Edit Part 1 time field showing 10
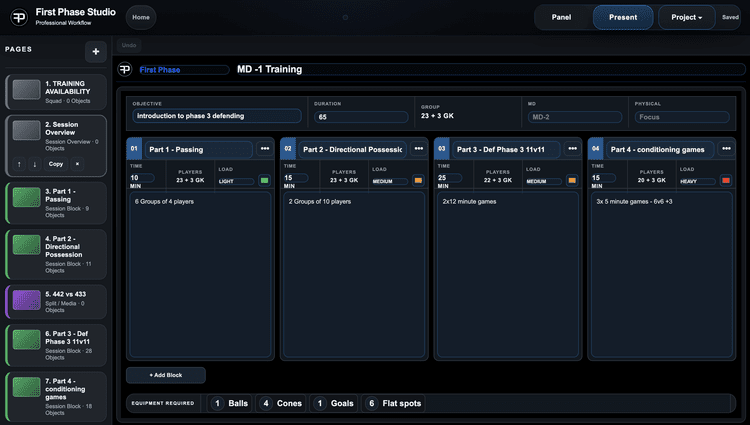Image resolution: width=750 pixels, height=425 pixels. click(142, 178)
